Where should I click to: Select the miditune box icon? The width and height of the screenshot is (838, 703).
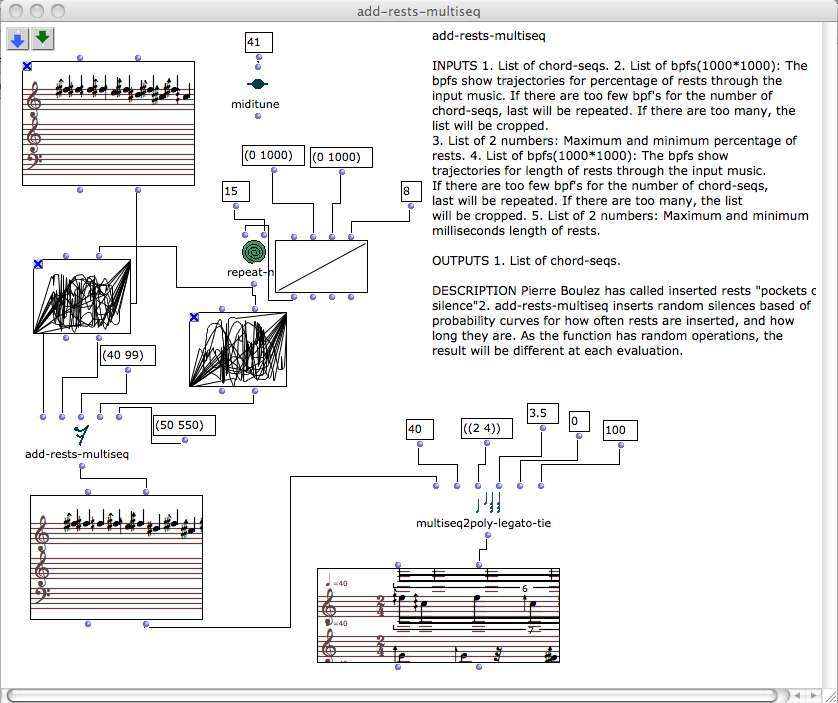point(258,85)
